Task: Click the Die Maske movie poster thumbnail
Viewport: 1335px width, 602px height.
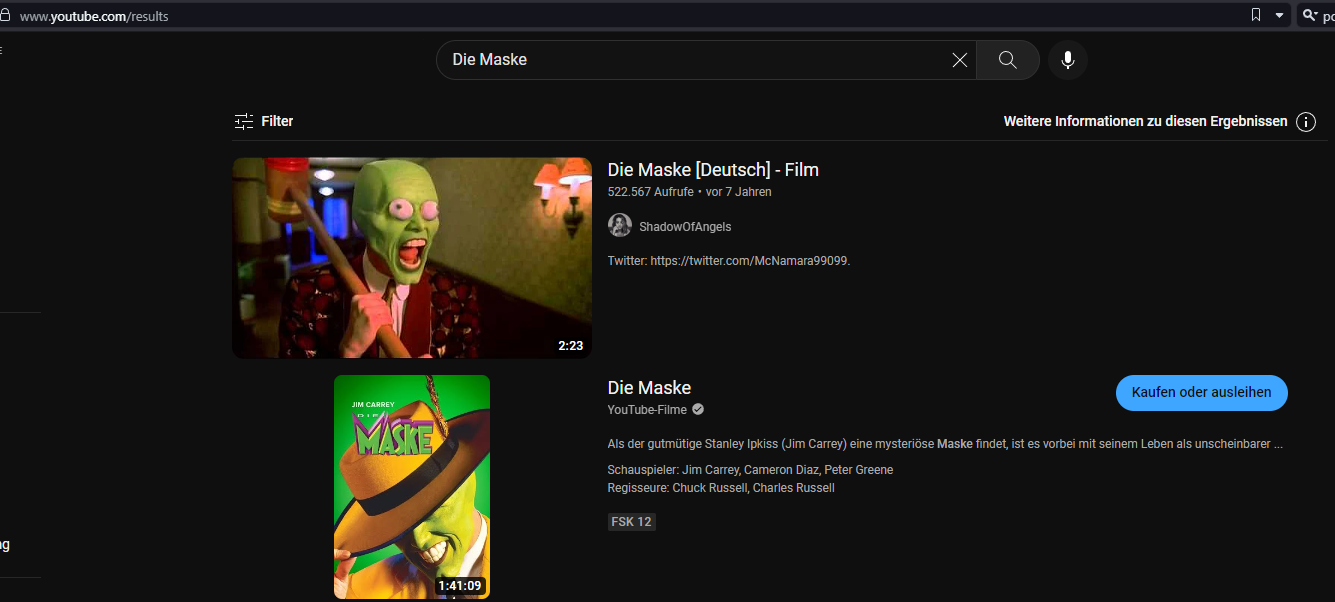Action: click(x=412, y=487)
